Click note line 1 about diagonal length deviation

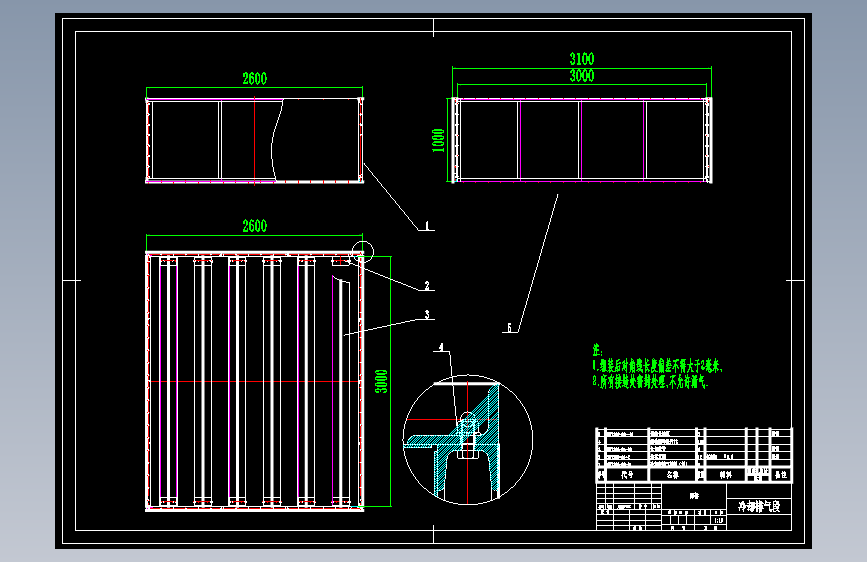pyautogui.click(x=657, y=366)
